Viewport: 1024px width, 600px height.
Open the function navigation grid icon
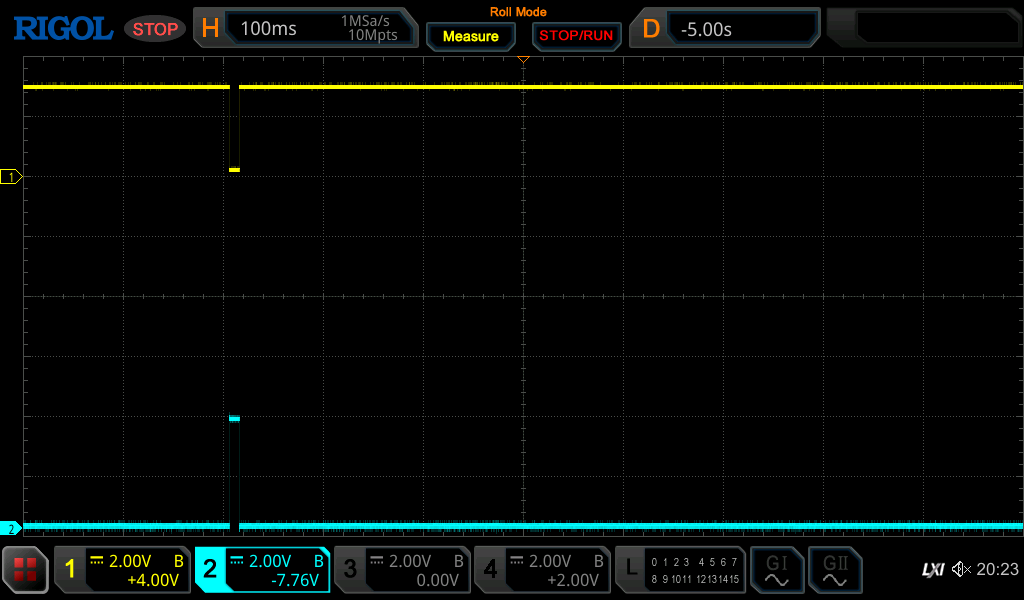[x=25, y=570]
